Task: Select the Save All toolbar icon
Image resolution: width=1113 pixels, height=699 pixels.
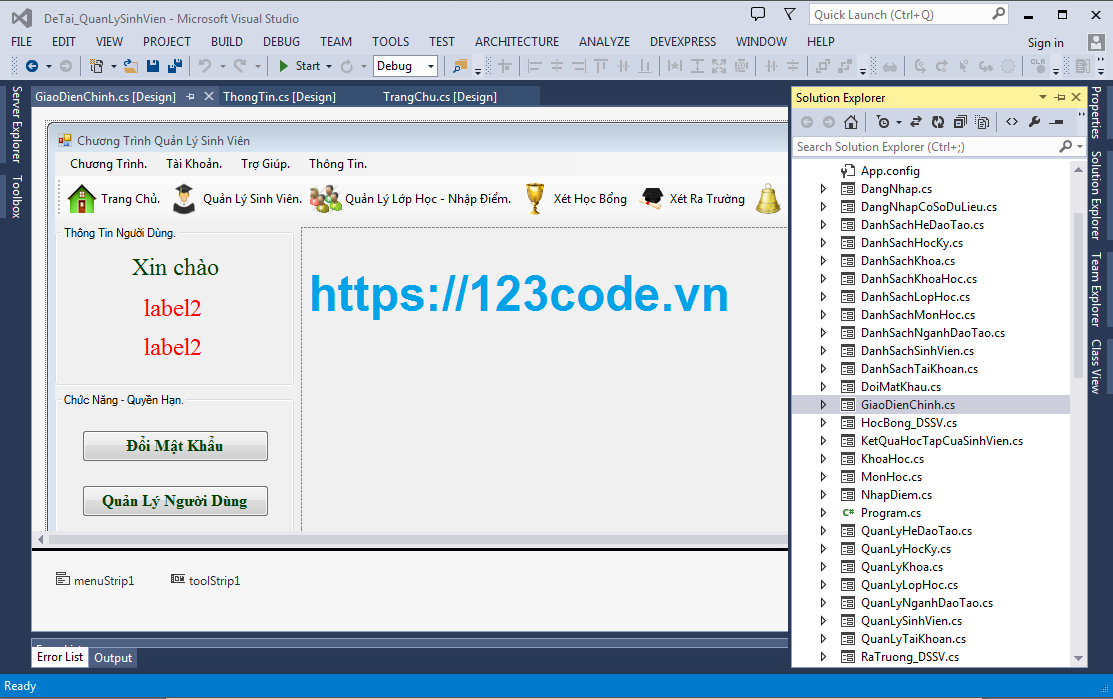Action: coord(173,66)
